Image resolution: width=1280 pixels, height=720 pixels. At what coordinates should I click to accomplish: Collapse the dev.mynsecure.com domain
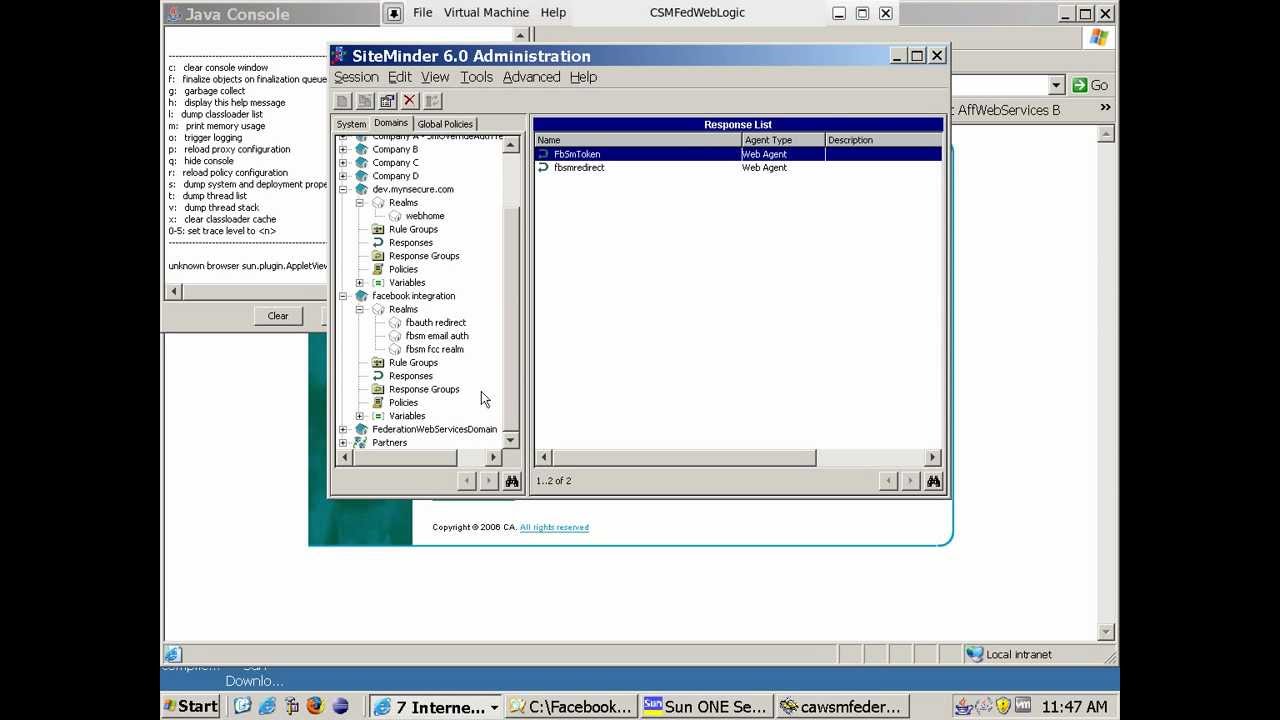coord(343,189)
